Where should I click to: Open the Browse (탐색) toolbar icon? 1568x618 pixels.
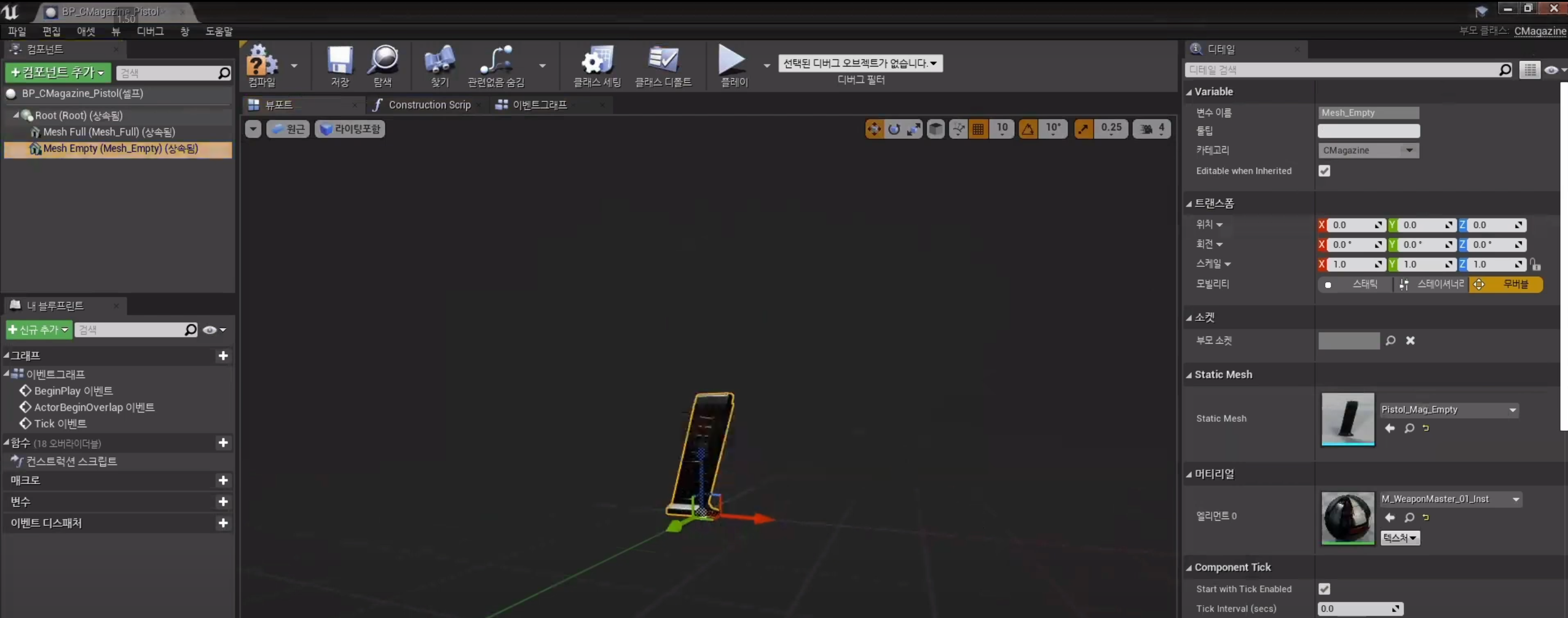[x=383, y=65]
